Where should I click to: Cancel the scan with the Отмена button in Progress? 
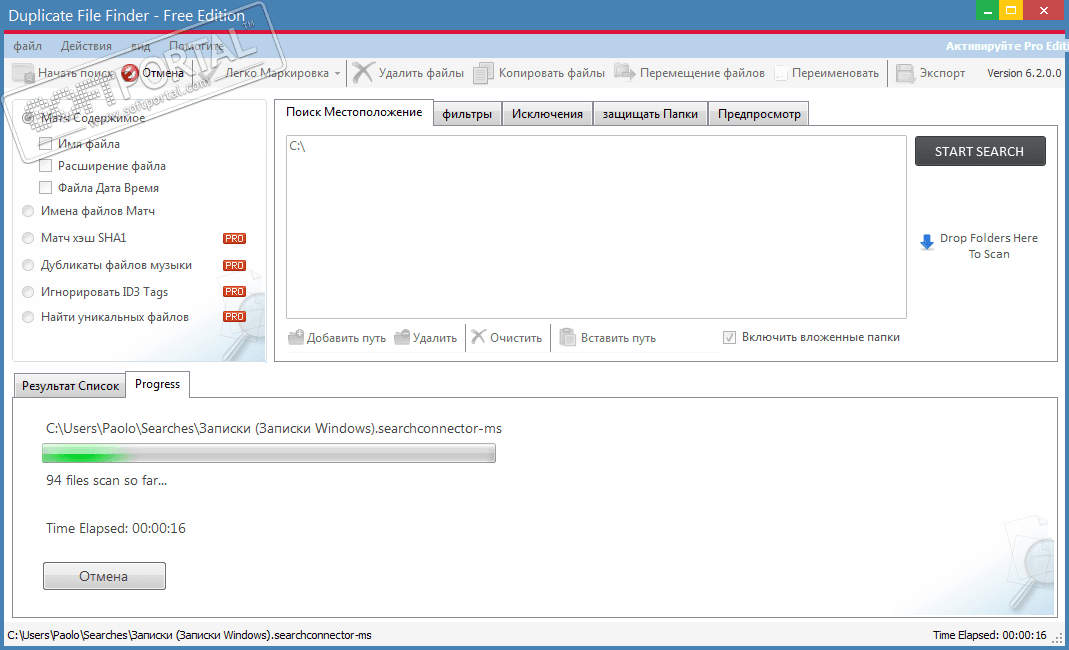coord(104,576)
